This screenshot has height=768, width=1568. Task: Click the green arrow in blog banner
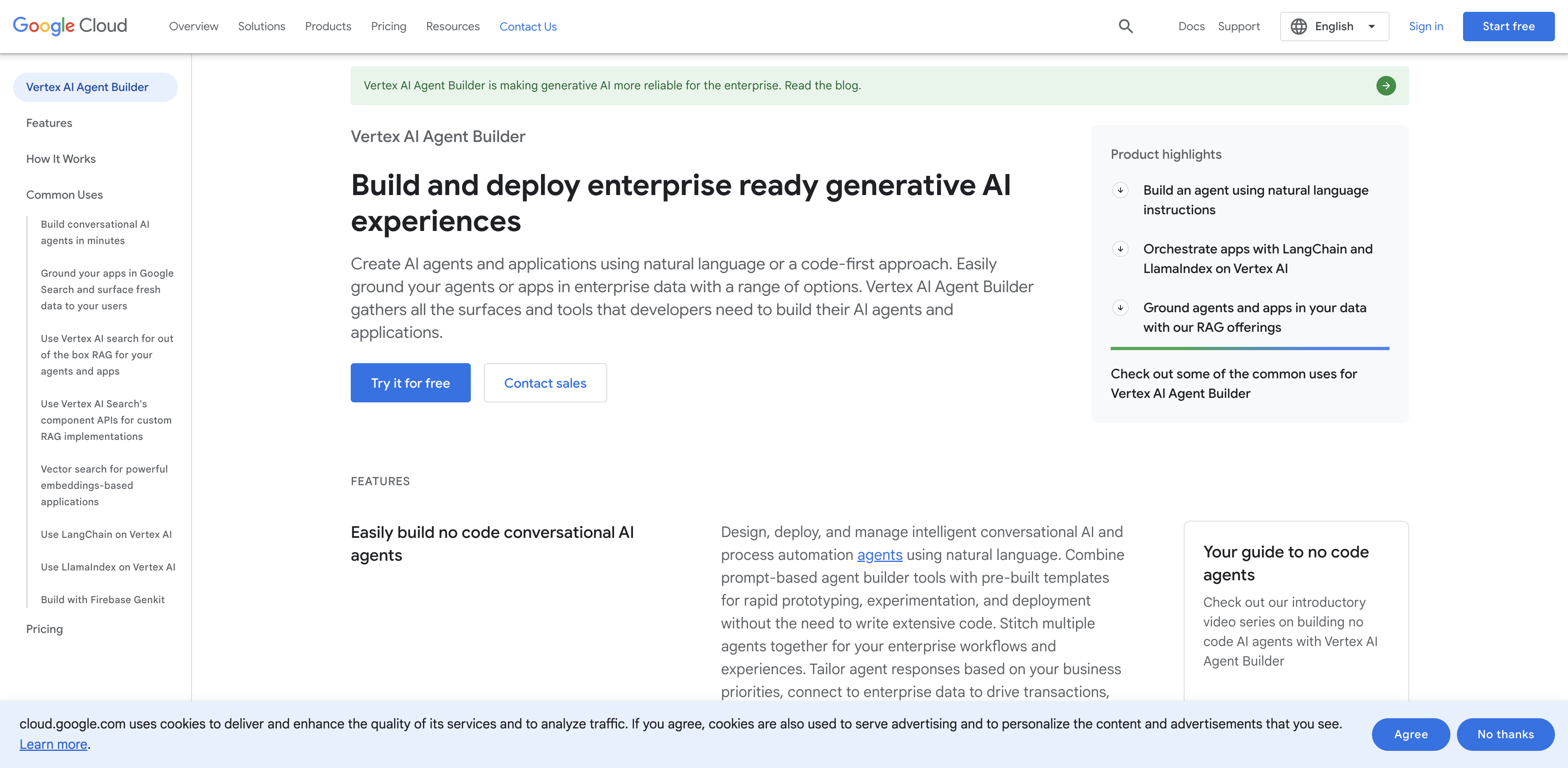[1386, 86]
